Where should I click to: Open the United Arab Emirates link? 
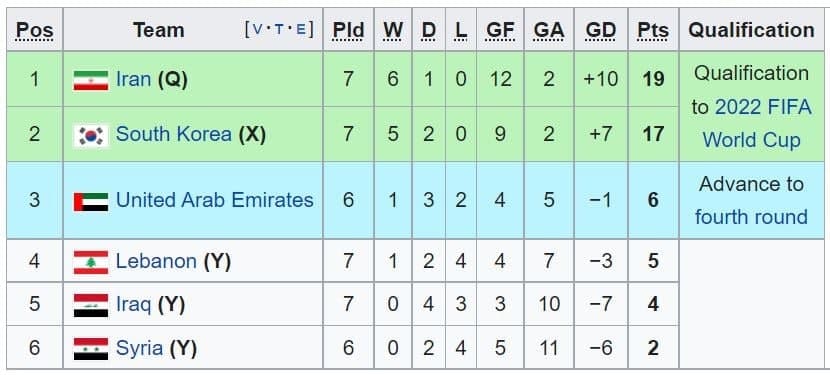pyautogui.click(x=214, y=200)
